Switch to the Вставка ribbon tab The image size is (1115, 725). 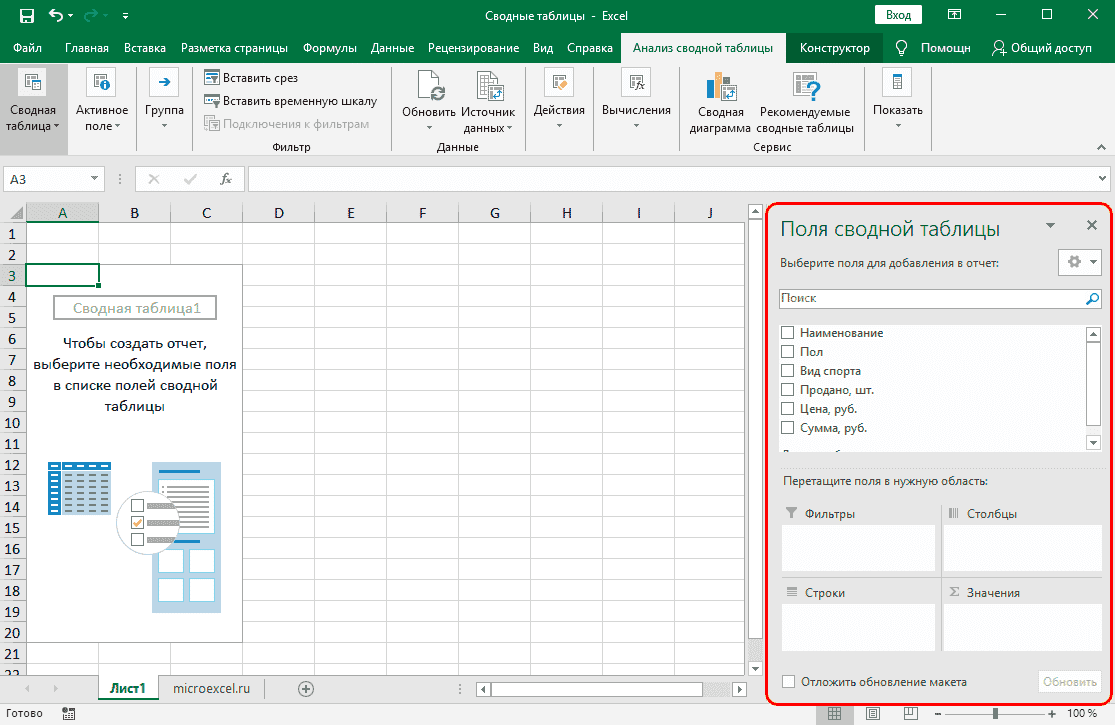(145, 48)
